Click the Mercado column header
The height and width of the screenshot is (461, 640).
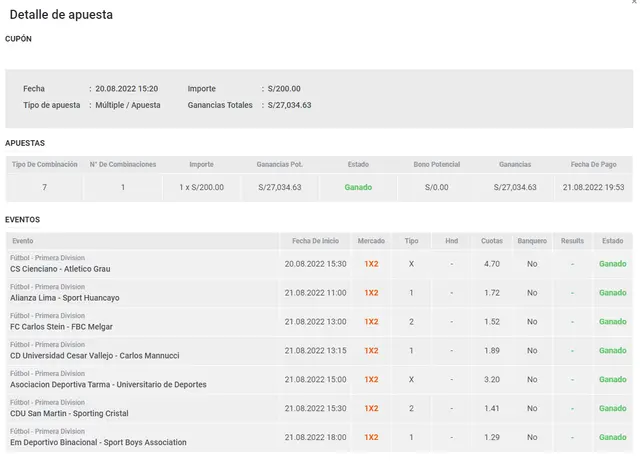coord(371,241)
